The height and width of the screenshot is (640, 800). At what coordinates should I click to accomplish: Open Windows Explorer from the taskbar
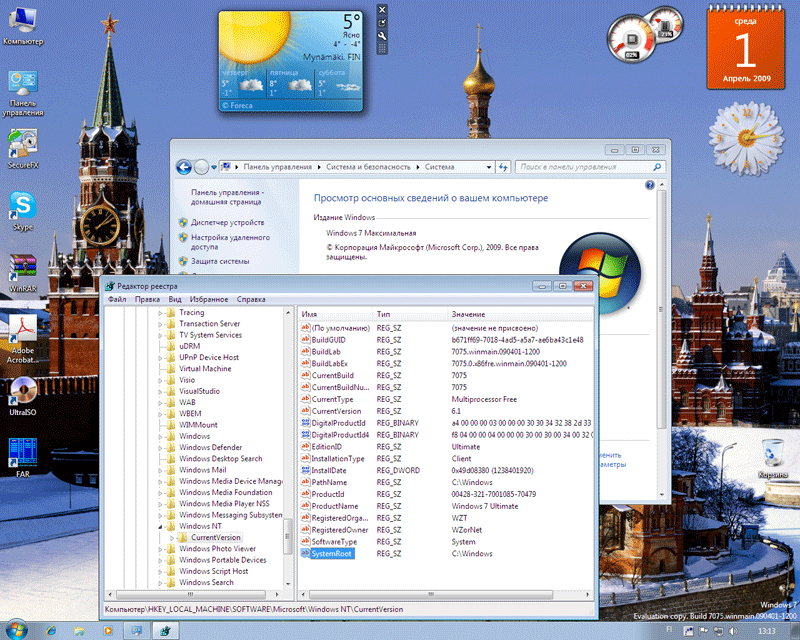(79, 631)
